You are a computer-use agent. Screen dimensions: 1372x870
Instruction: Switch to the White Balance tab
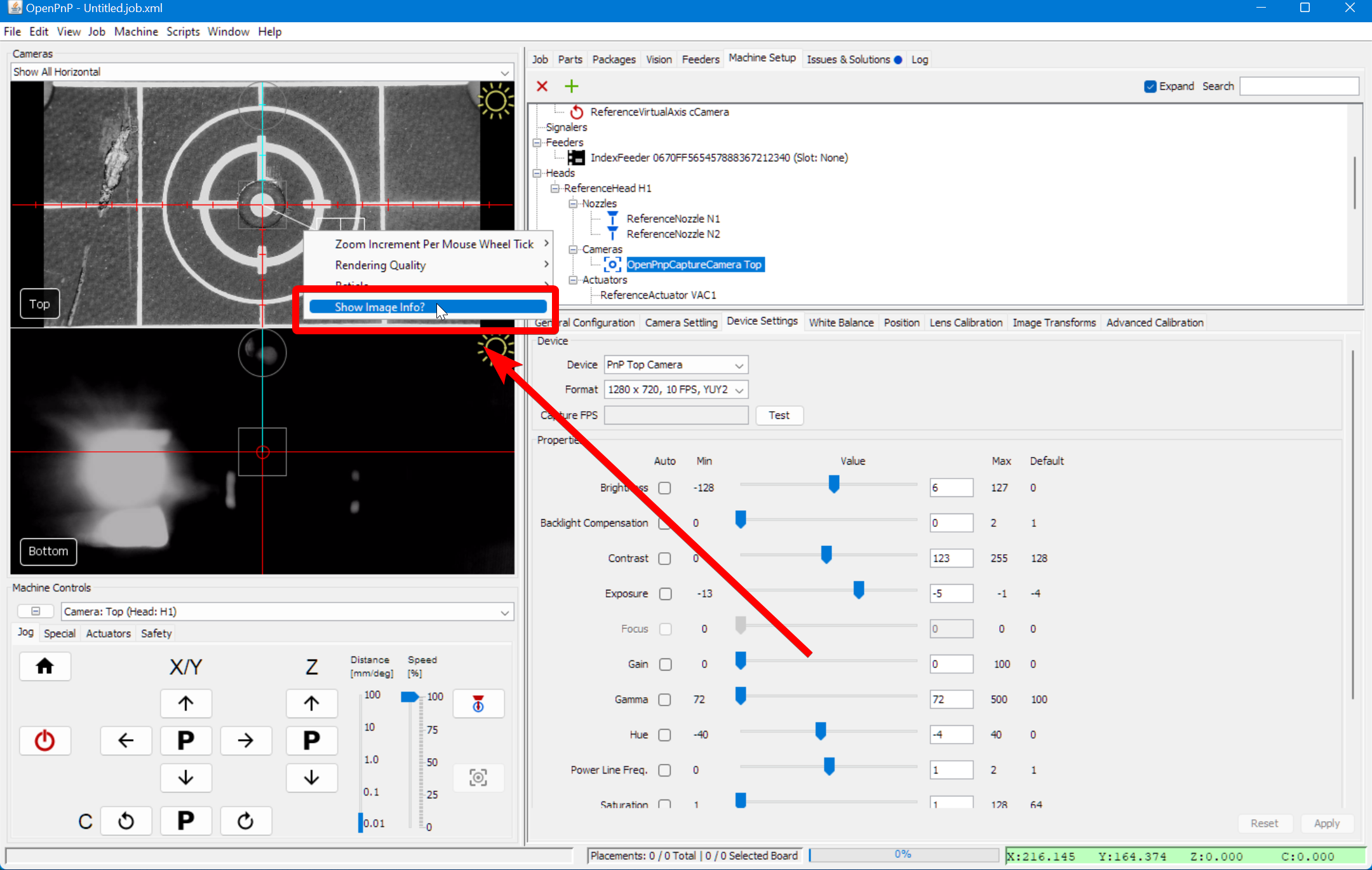pyautogui.click(x=840, y=322)
